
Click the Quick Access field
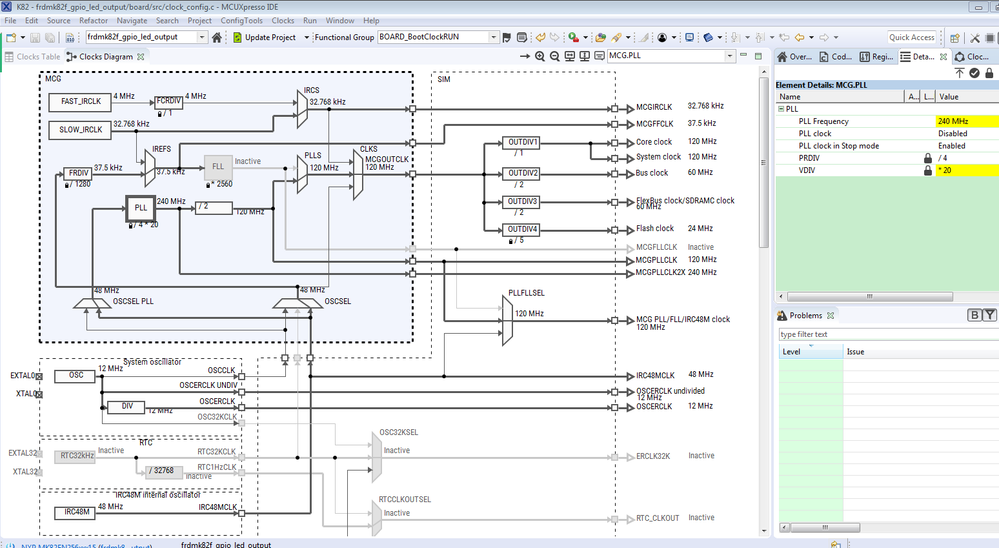912,38
